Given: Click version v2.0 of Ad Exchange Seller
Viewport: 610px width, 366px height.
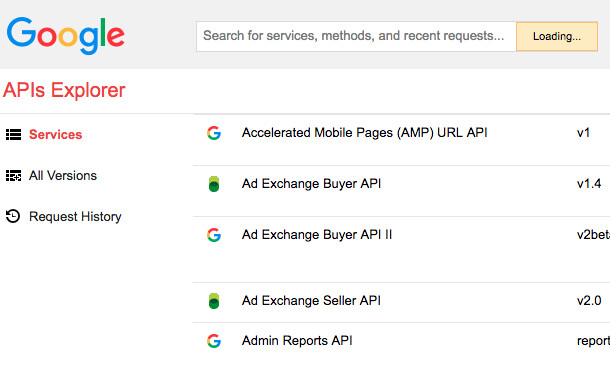Looking at the screenshot, I should point(589,301).
